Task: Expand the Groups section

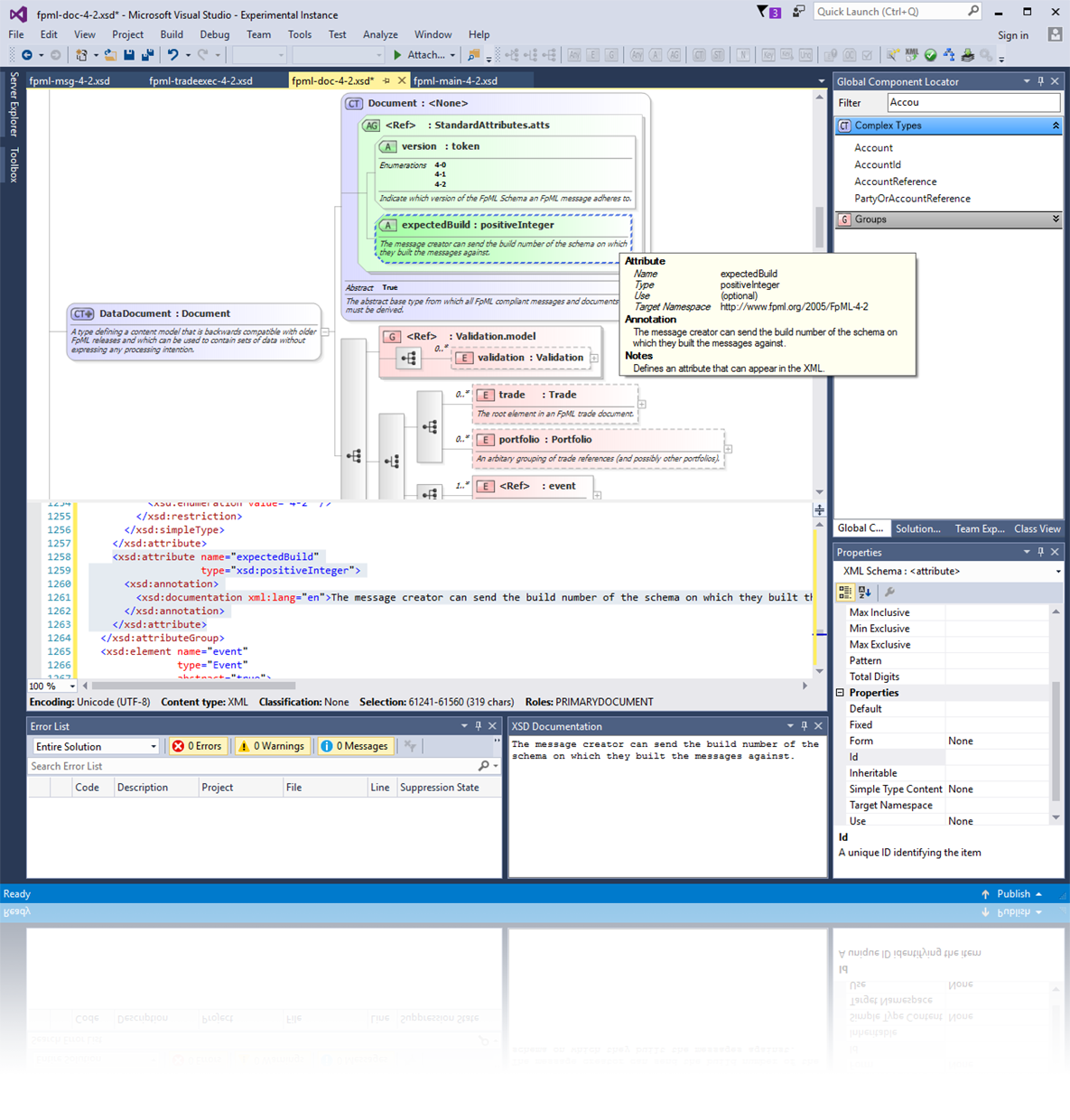Action: tap(1056, 219)
